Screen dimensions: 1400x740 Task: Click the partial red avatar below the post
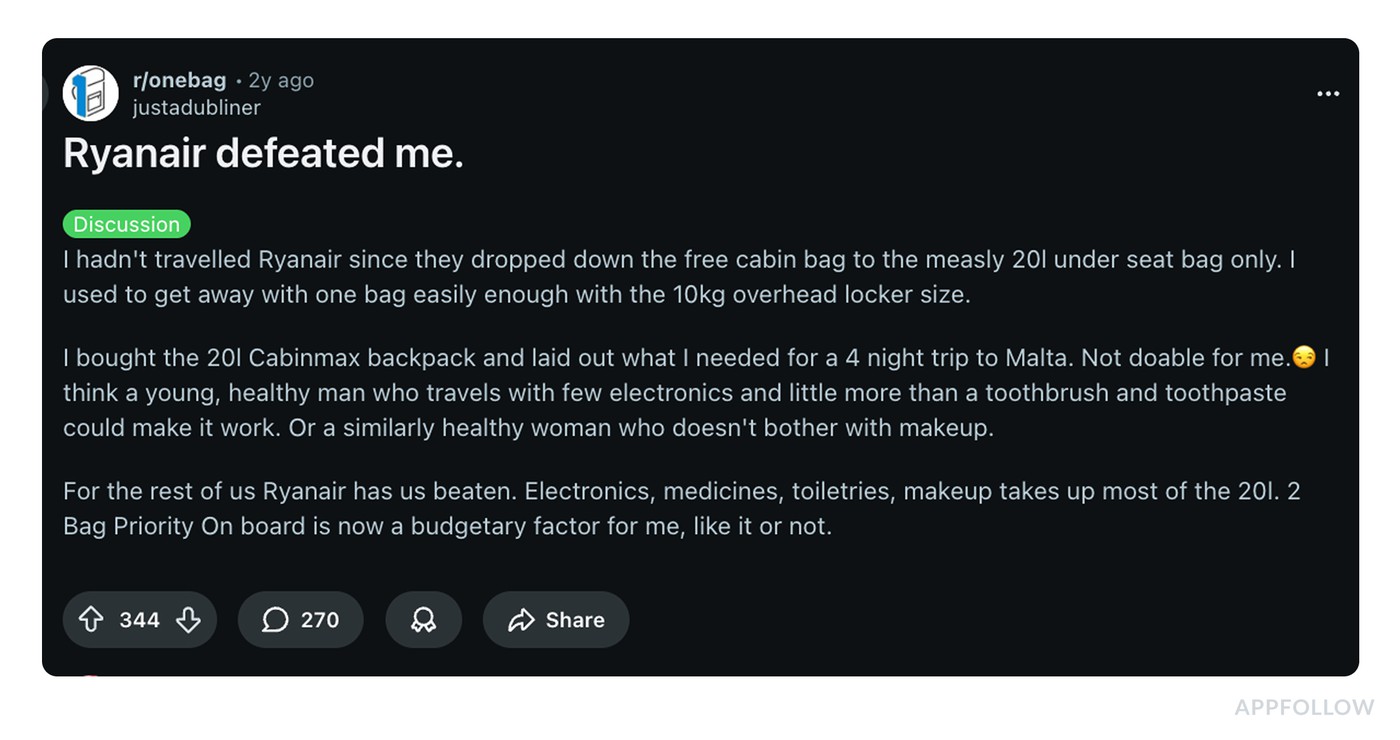click(90, 677)
